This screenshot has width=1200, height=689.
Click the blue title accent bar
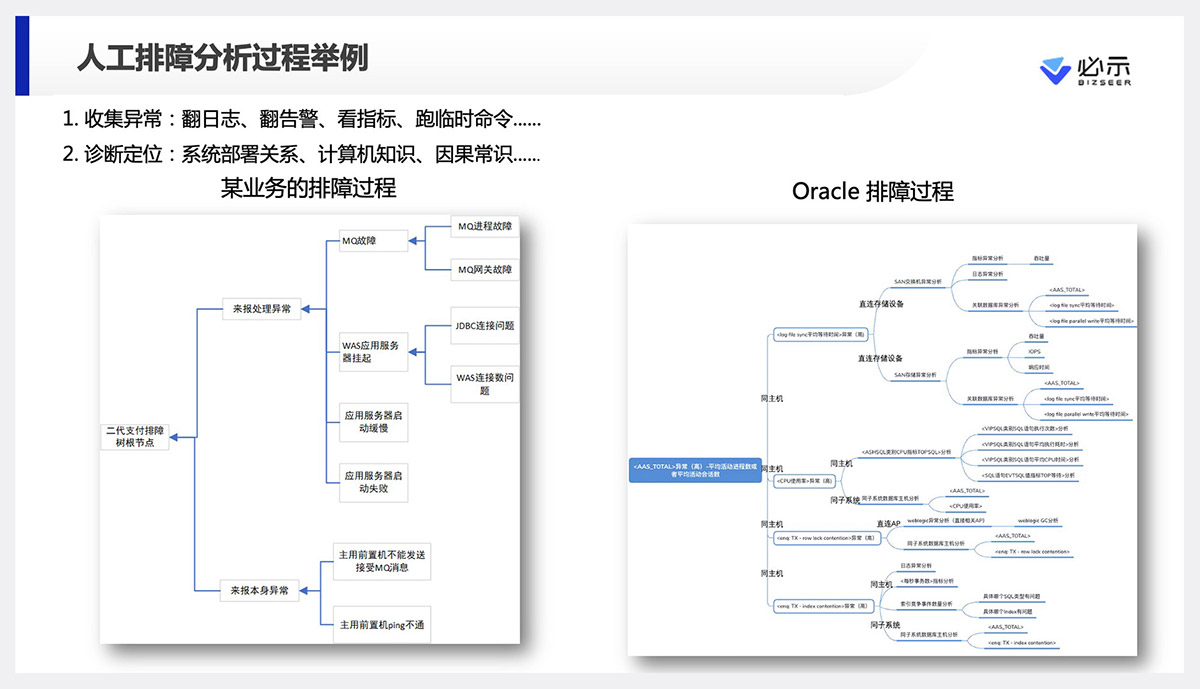click(23, 56)
